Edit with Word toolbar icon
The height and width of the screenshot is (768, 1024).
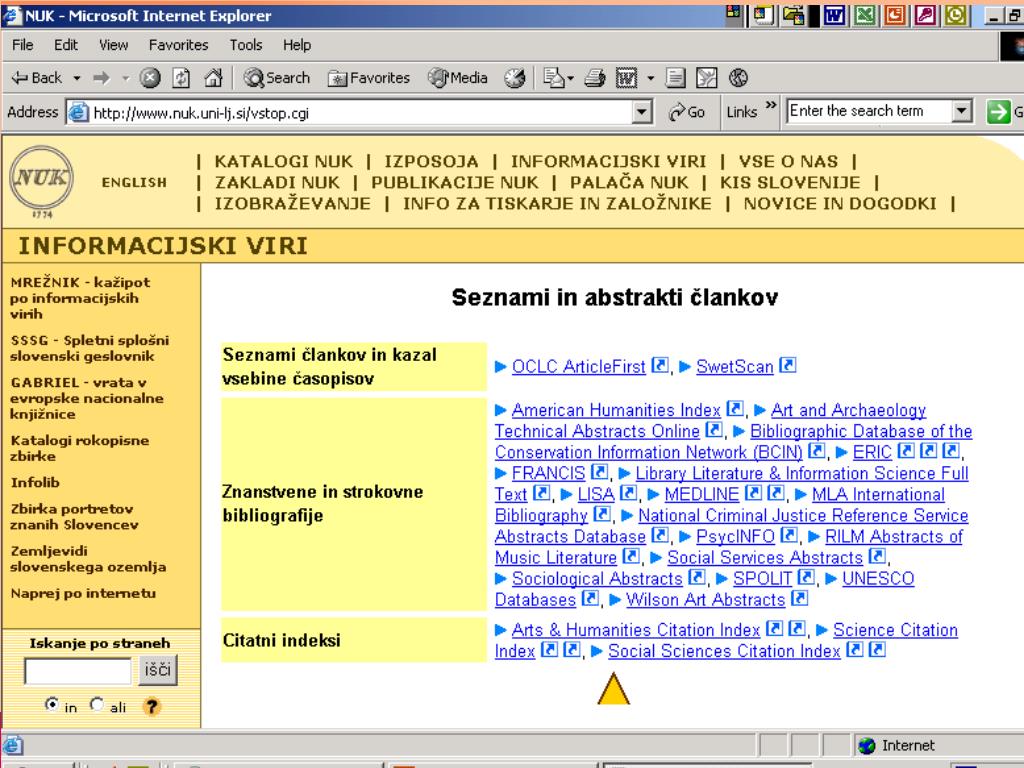point(626,78)
